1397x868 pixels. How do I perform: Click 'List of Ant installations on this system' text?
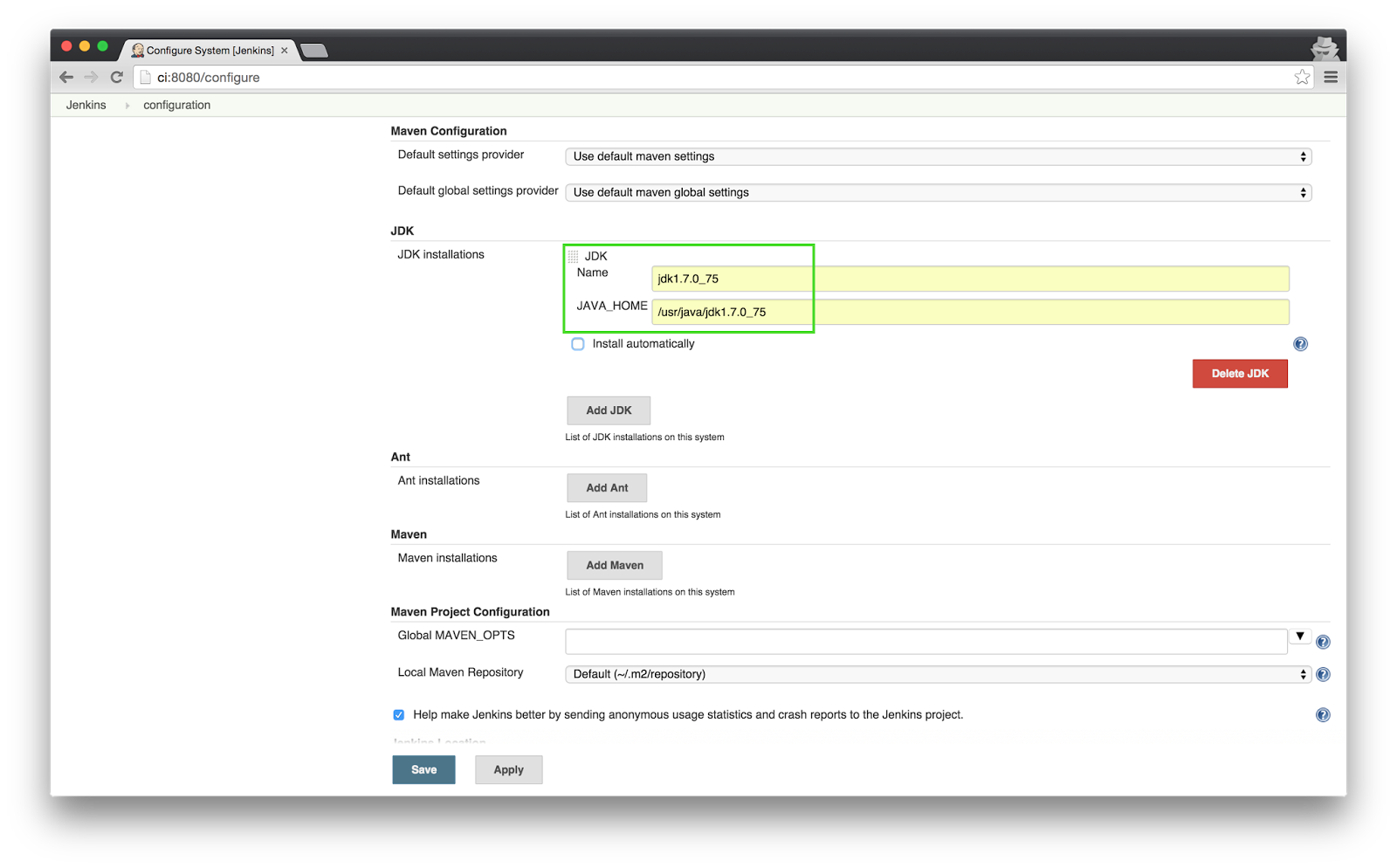643,515
